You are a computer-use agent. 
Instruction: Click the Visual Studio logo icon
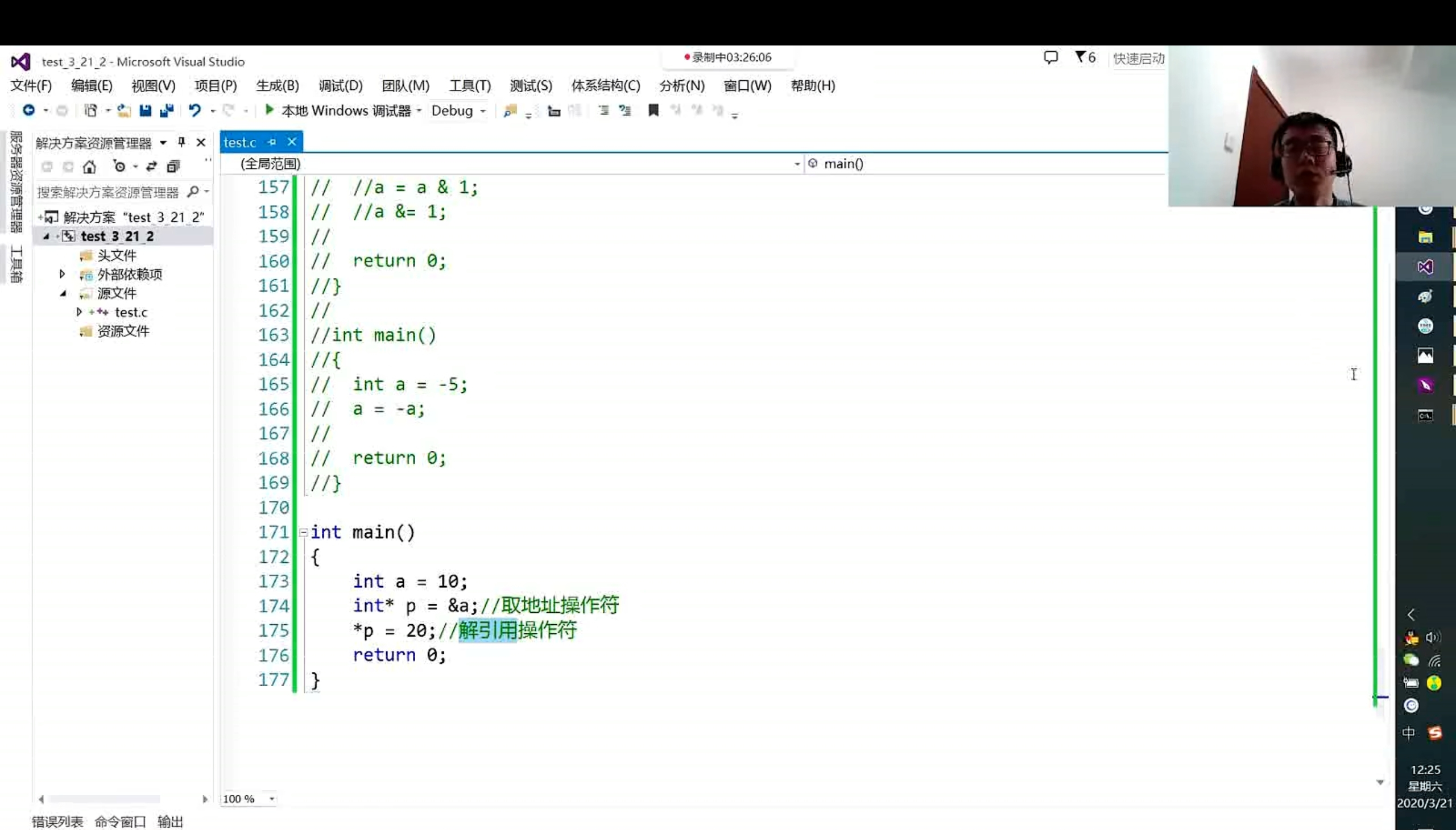[20, 61]
